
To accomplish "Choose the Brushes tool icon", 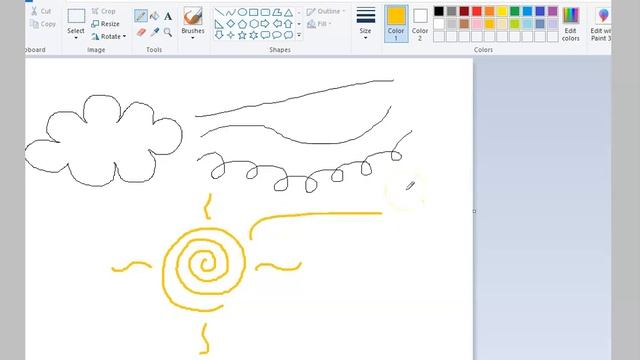I will (193, 16).
